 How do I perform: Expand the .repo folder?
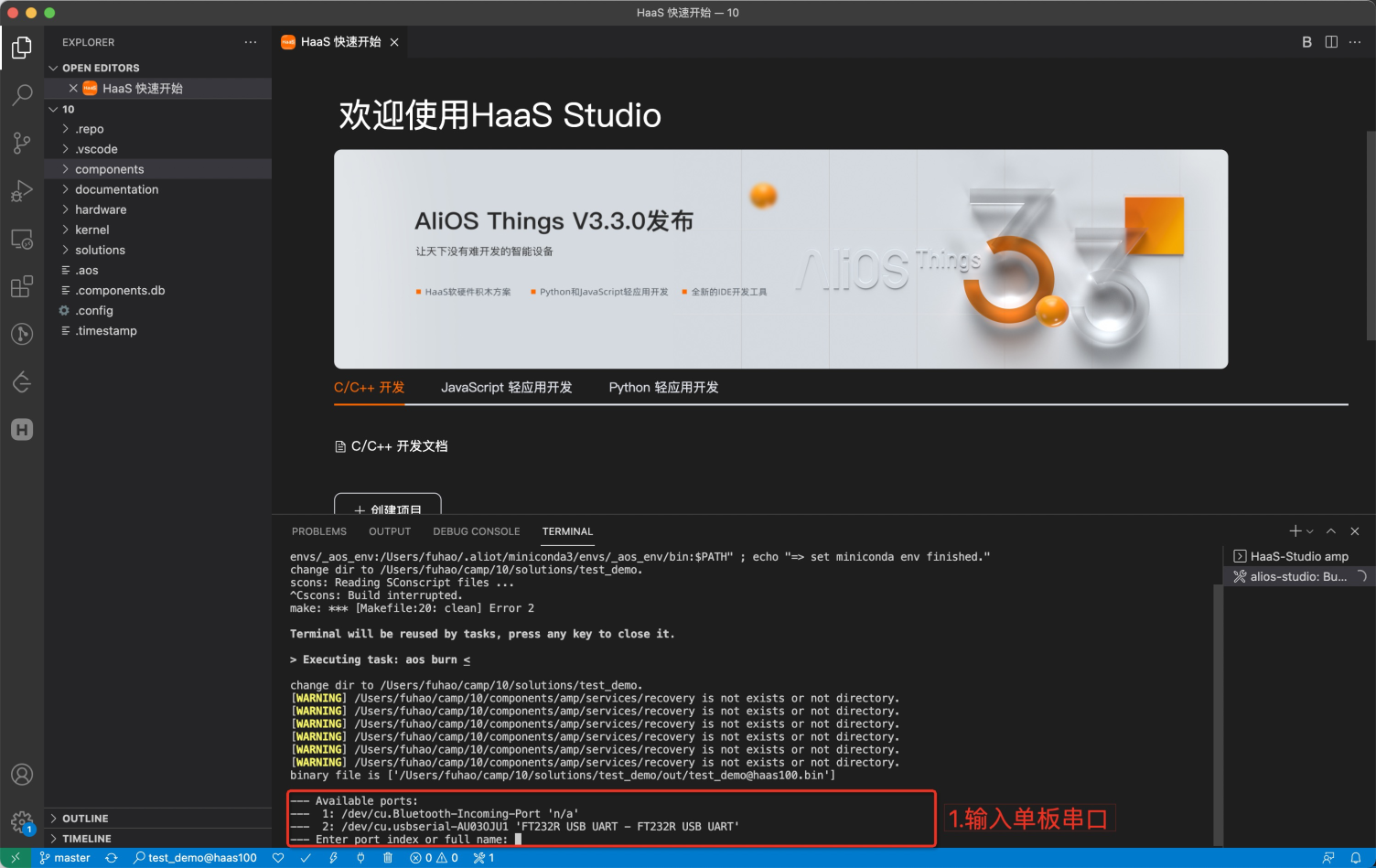pos(157,129)
